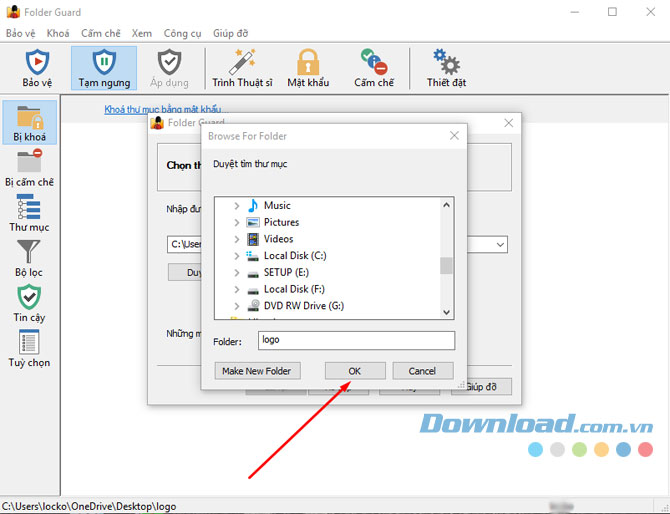Select the Local Disk (C:) drive icon

point(253,256)
